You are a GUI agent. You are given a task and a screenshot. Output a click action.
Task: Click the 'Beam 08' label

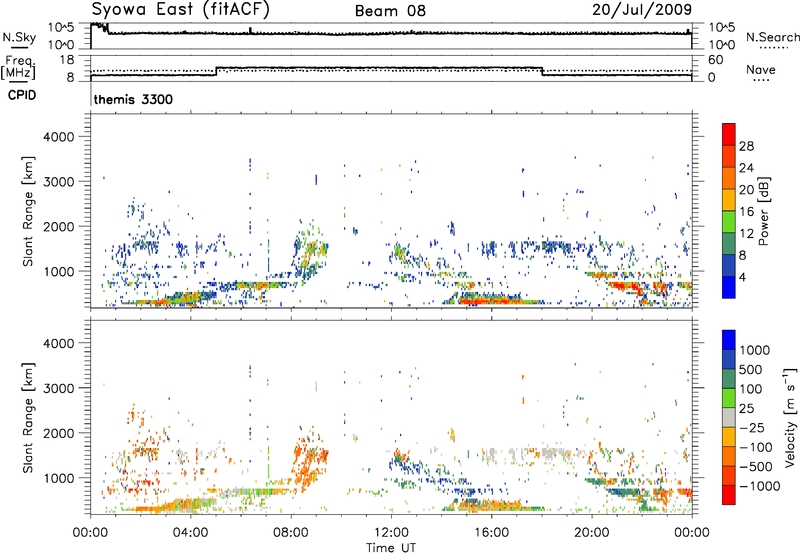click(x=390, y=11)
